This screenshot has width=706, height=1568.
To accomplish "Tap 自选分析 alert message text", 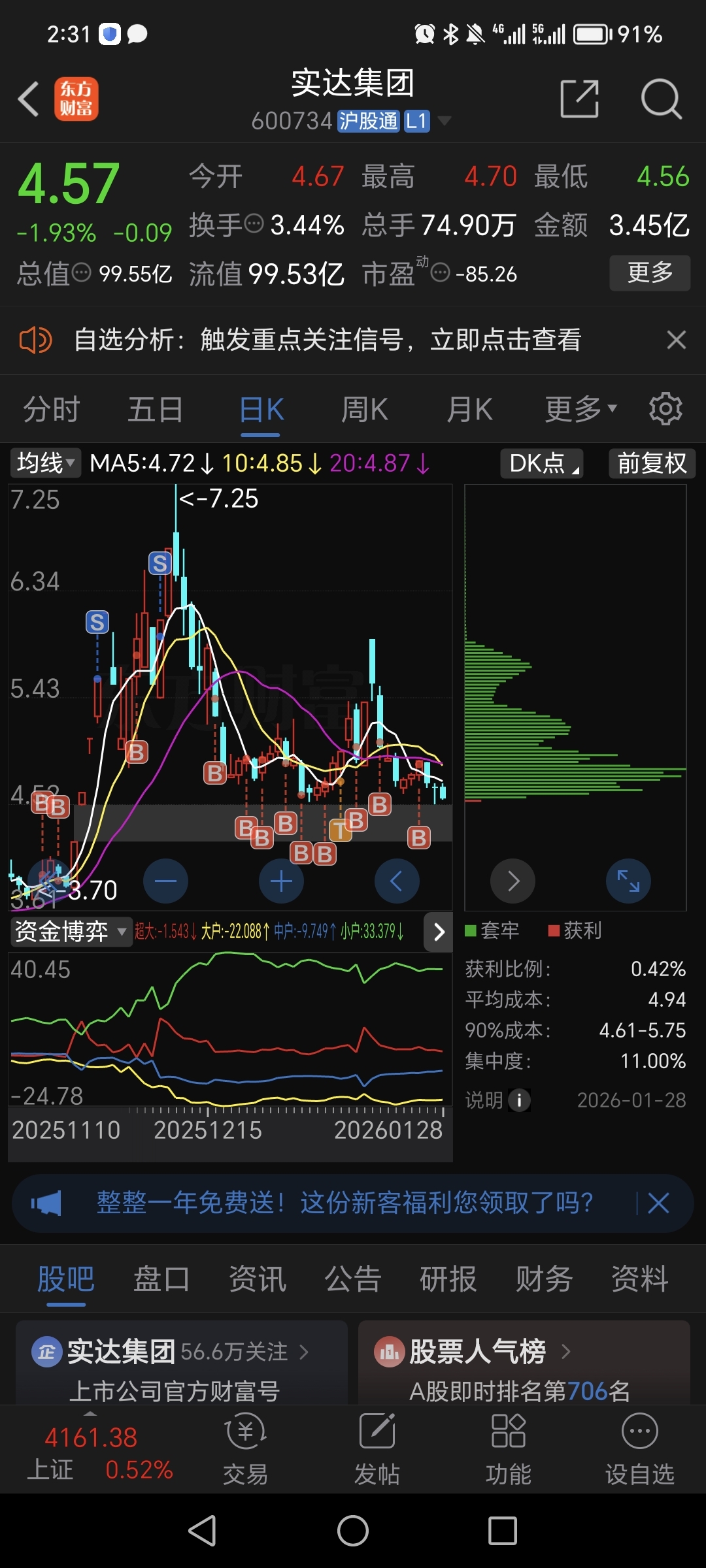I will coord(328,340).
